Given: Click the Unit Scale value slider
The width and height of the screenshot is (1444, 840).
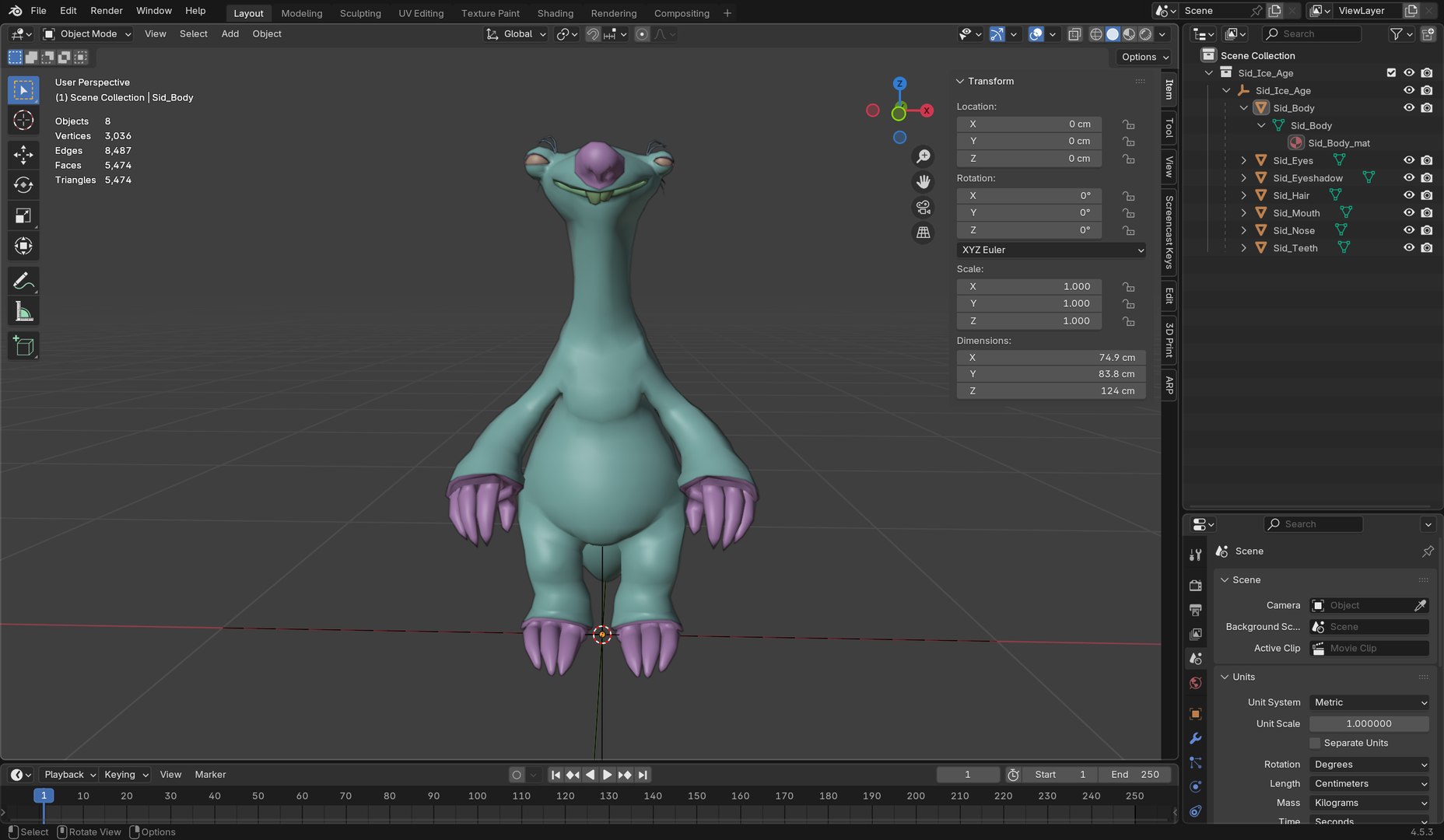Looking at the screenshot, I should 1369,724.
